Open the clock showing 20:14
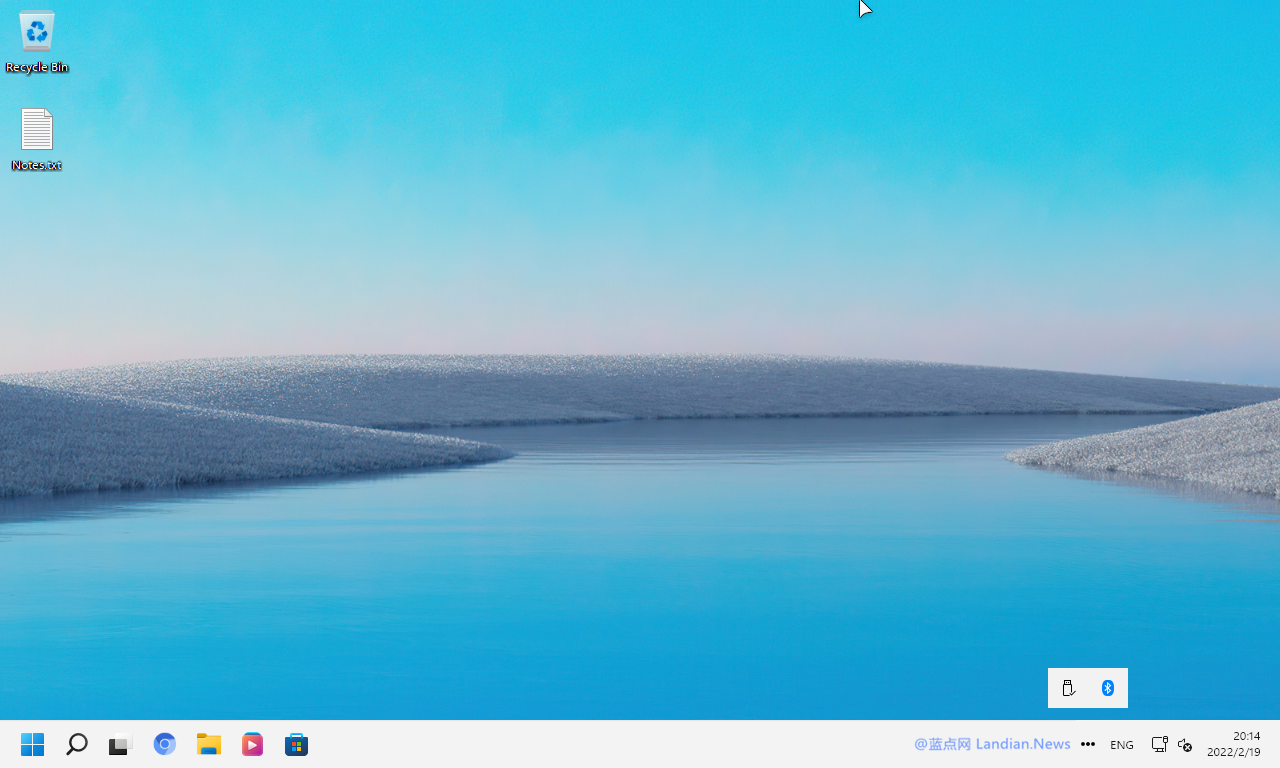The image size is (1280, 768). point(1247,736)
